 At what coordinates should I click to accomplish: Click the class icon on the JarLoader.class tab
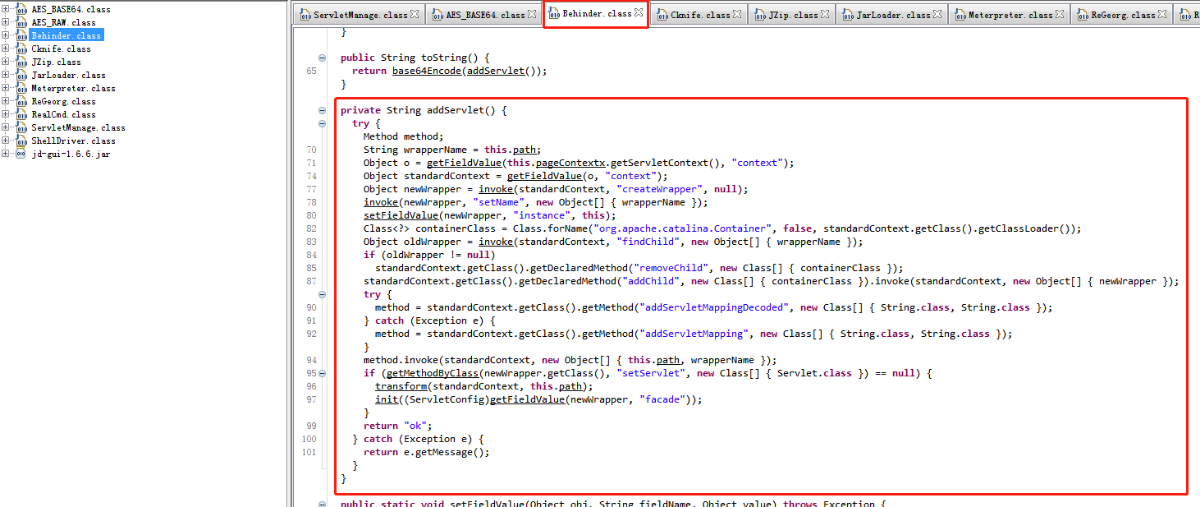[x=849, y=15]
